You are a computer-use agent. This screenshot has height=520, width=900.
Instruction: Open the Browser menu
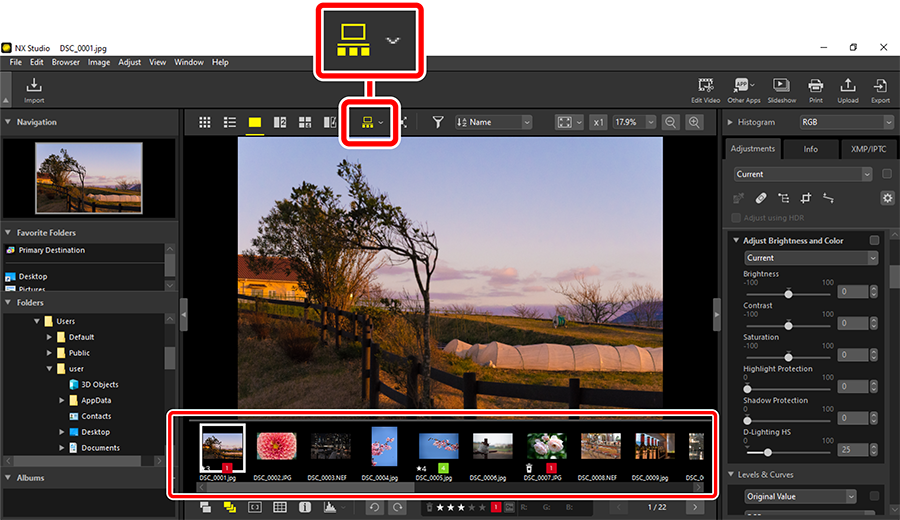pos(65,62)
